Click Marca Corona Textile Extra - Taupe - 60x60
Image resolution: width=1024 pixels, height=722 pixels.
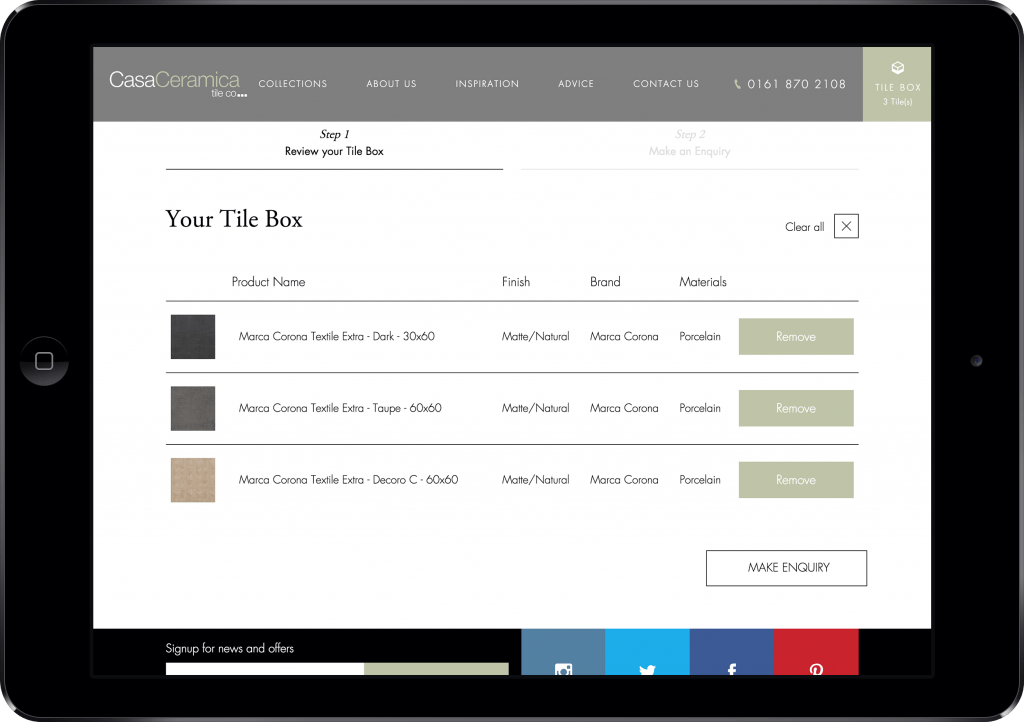[x=340, y=409]
